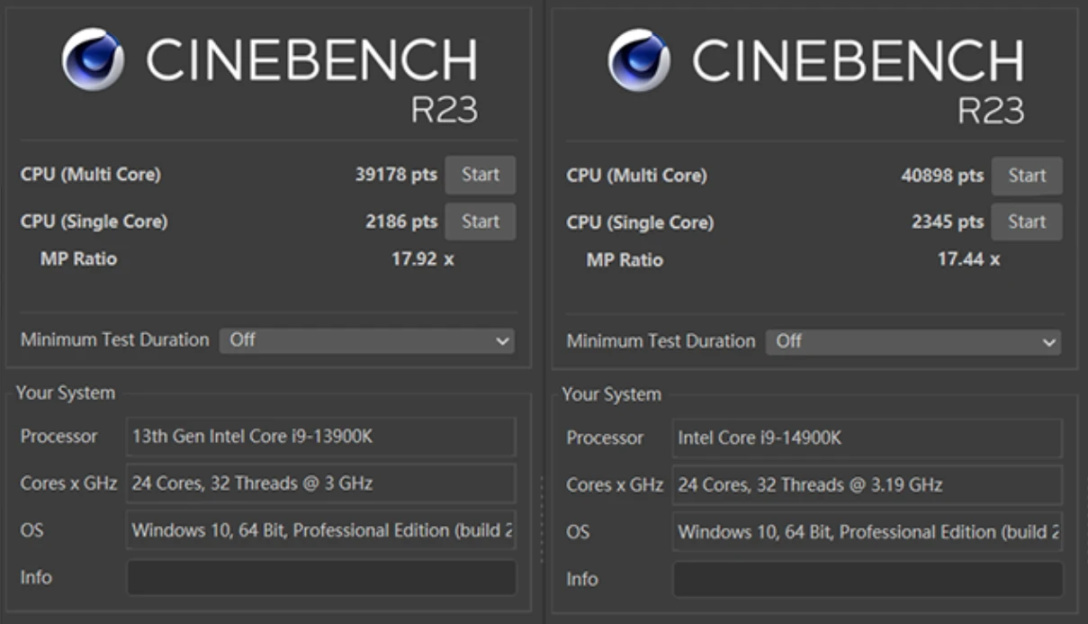Start Multi Core test beside 40898 pts
The height and width of the screenshot is (624, 1088).
click(x=1026, y=176)
